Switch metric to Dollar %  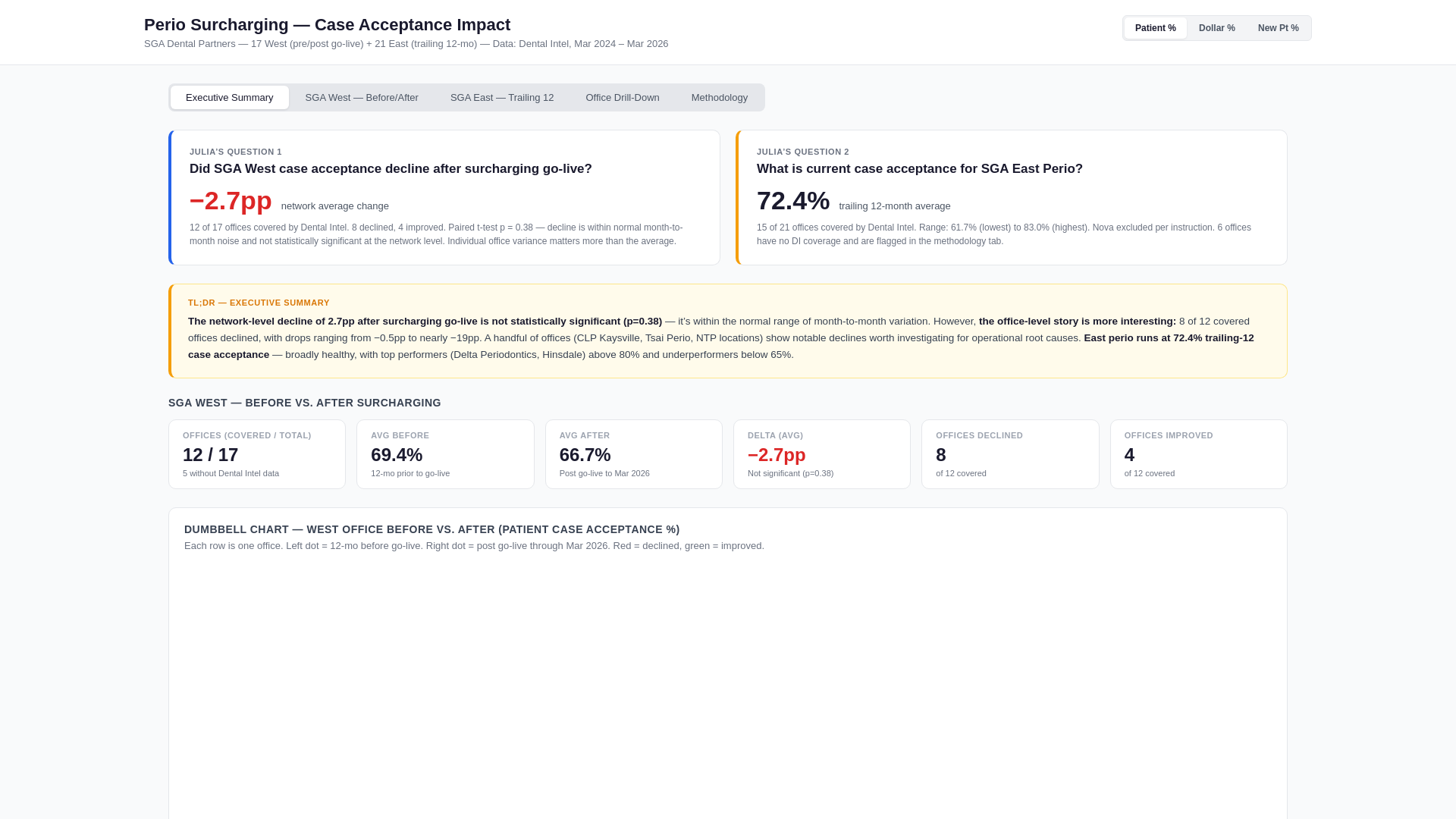coord(1216,28)
